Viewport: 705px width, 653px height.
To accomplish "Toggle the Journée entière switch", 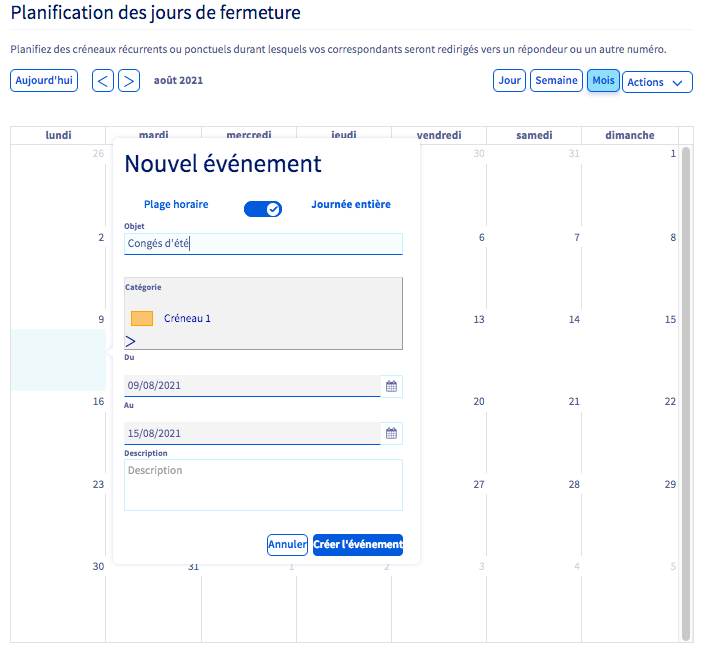I will pos(263,208).
